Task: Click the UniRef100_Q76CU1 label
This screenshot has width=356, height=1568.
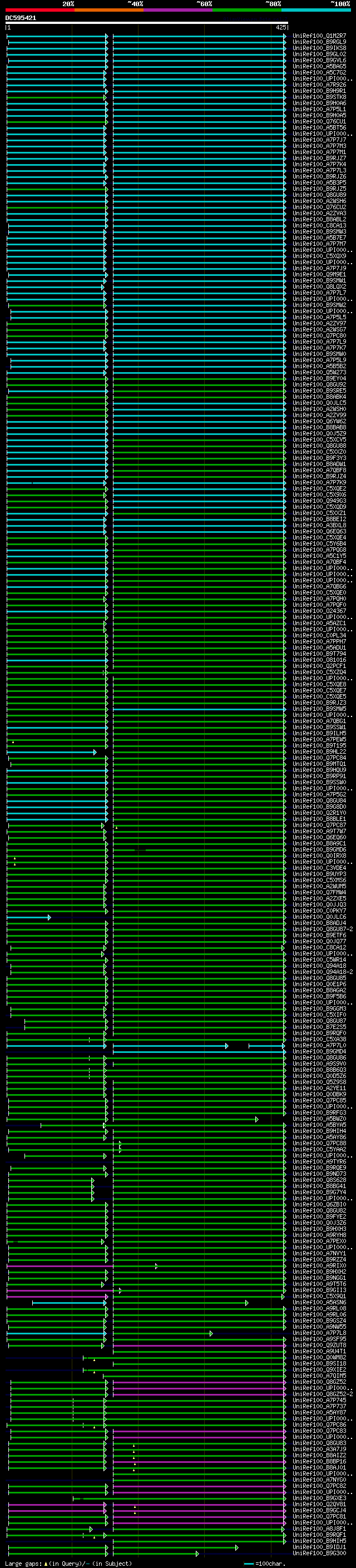Action: (319, 122)
